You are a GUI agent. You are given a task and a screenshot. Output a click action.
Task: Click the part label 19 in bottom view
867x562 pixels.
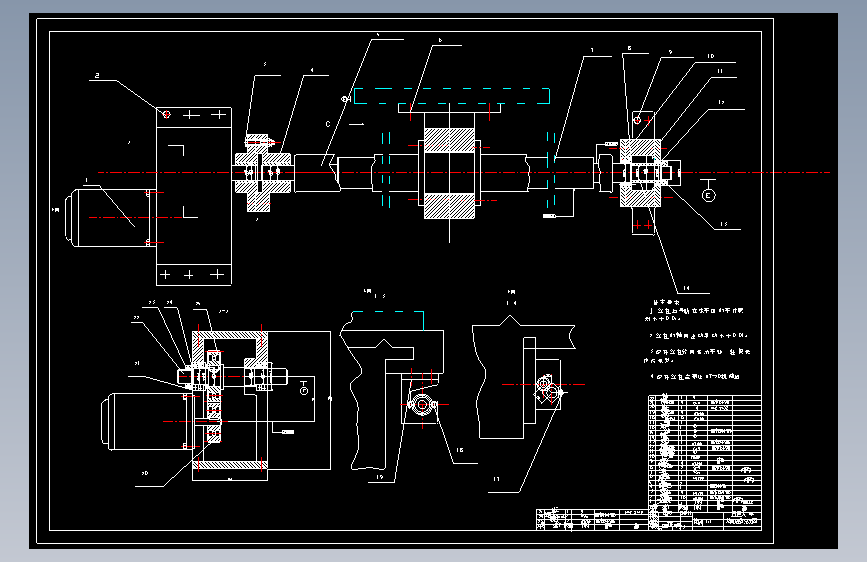(x=379, y=477)
